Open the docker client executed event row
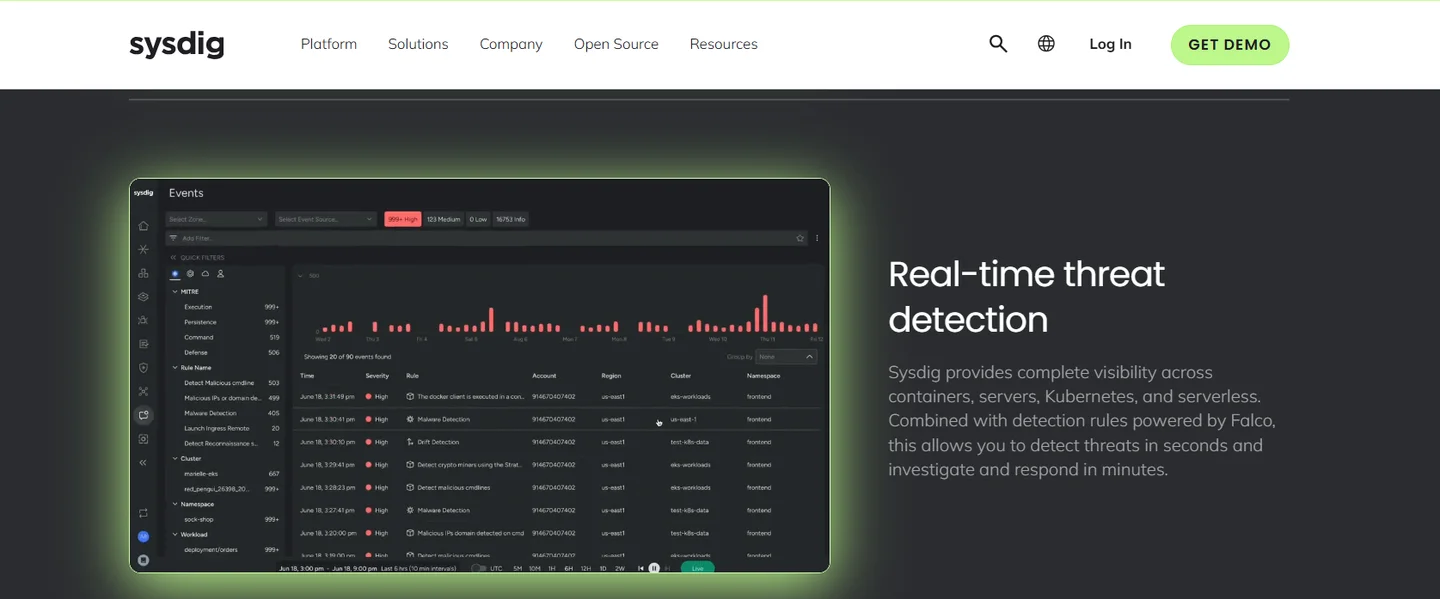This screenshot has height=599, width=1440. (560, 397)
